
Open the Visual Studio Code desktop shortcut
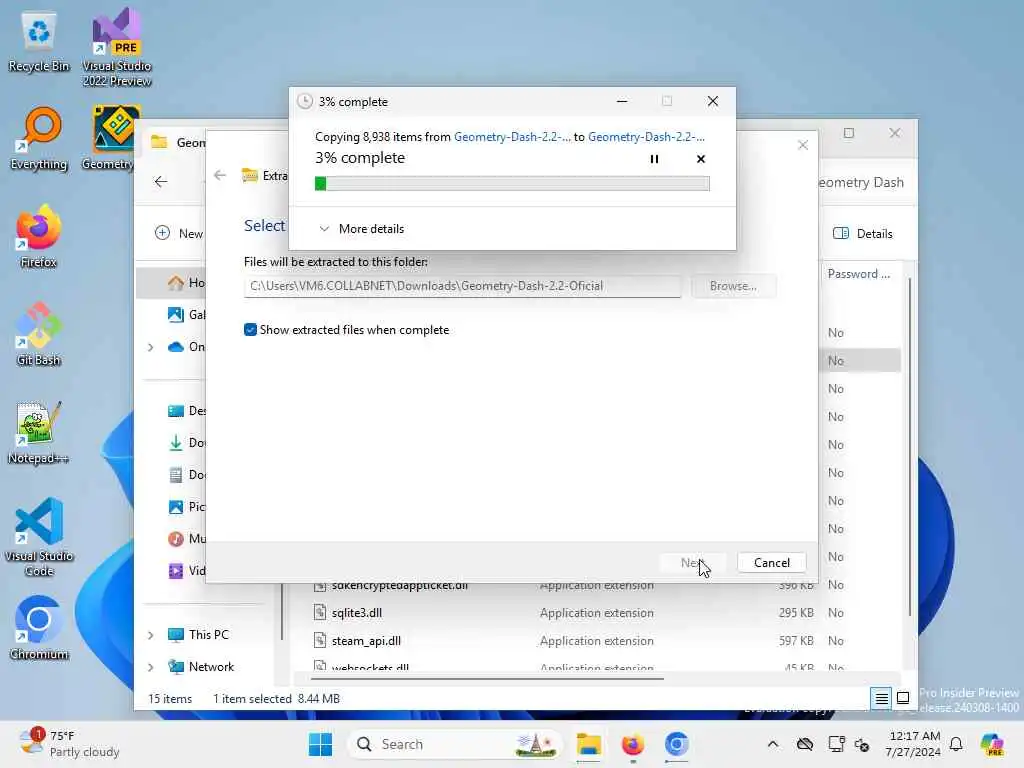point(39,537)
